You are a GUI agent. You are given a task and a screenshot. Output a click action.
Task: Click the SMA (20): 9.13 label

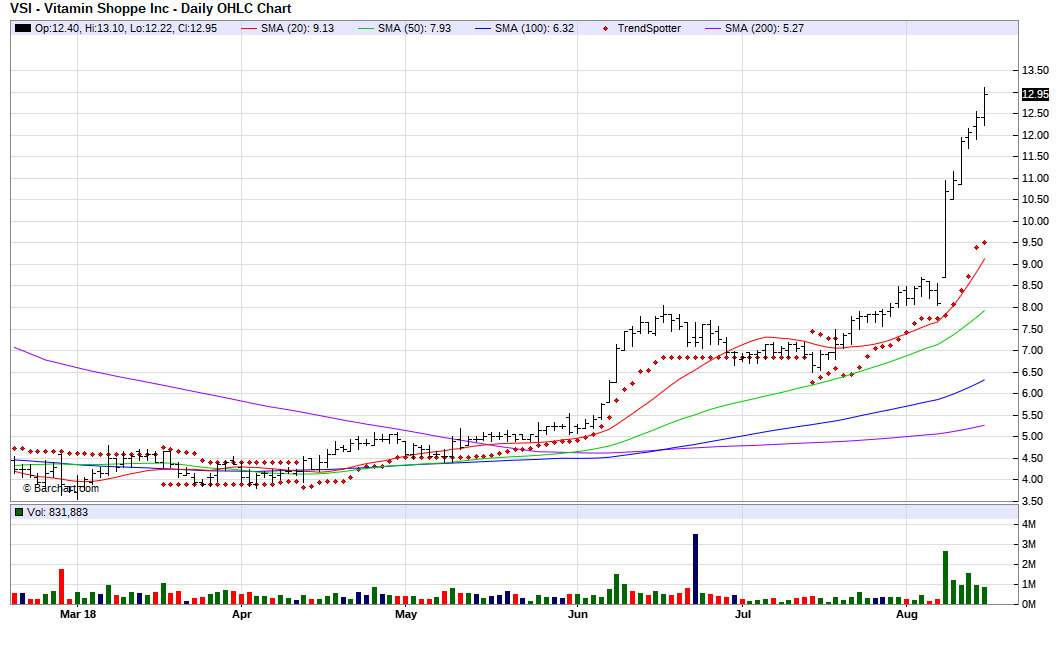point(297,28)
